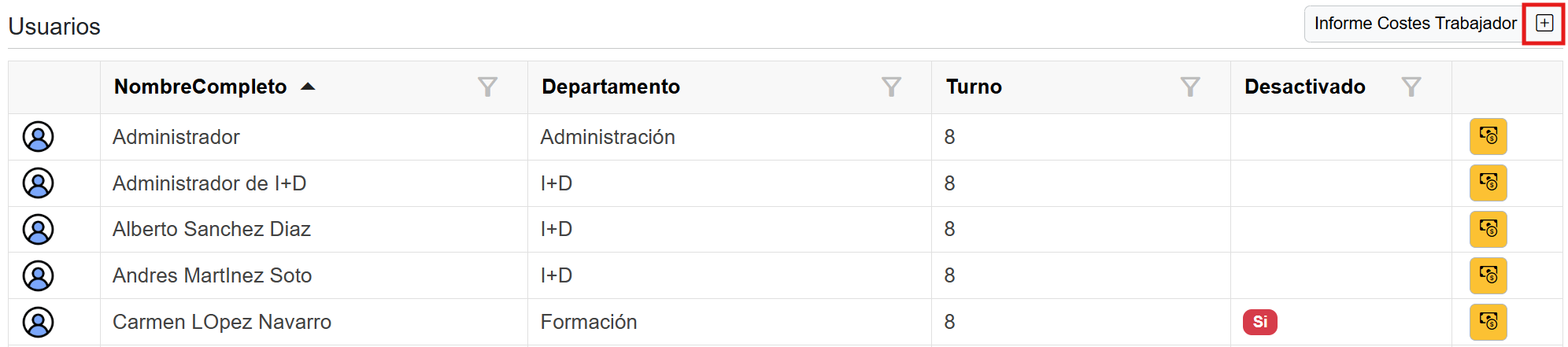Click user avatar of Carmen Lopez Navarro

pyautogui.click(x=38, y=322)
